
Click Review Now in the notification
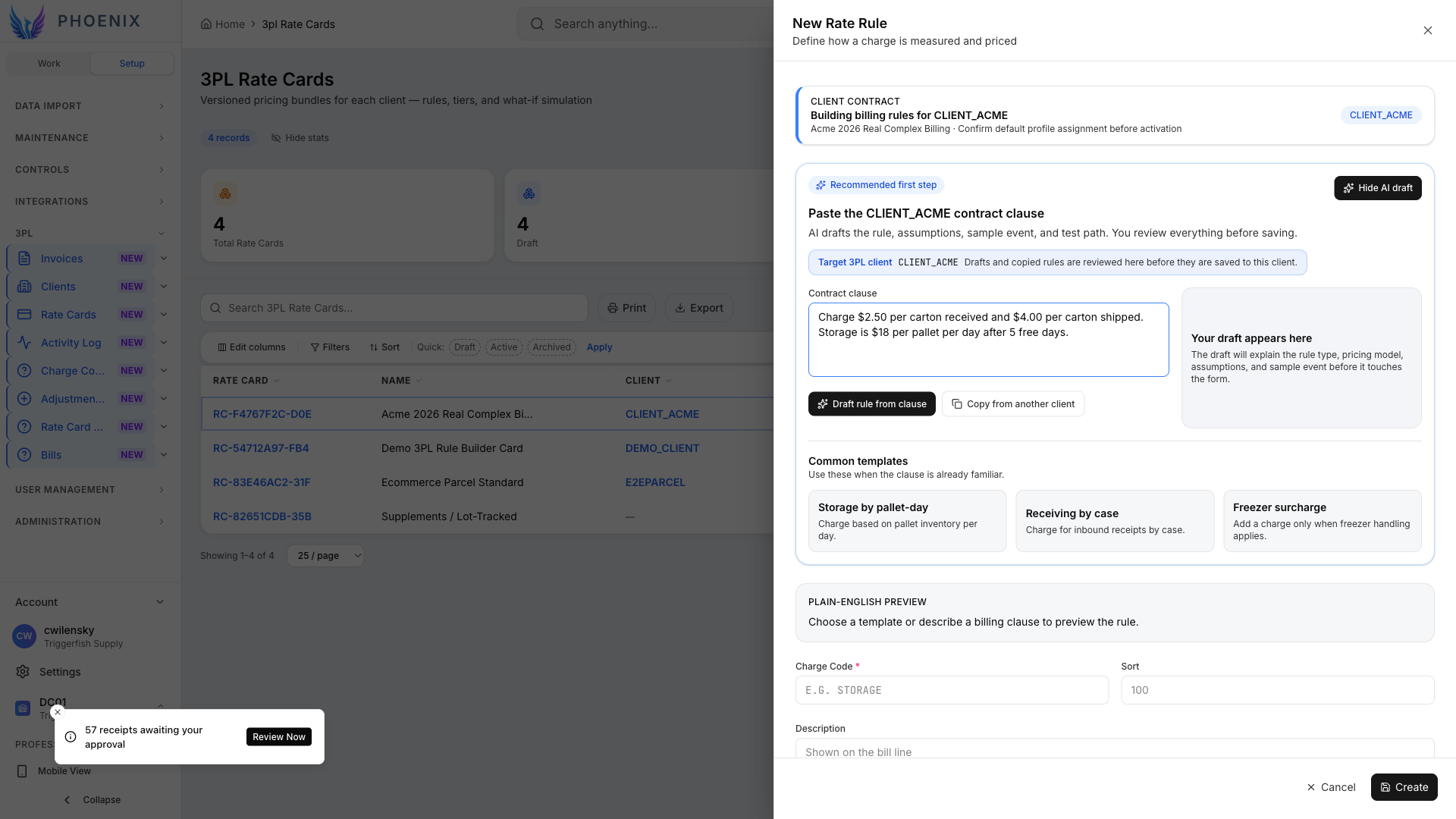pos(279,737)
